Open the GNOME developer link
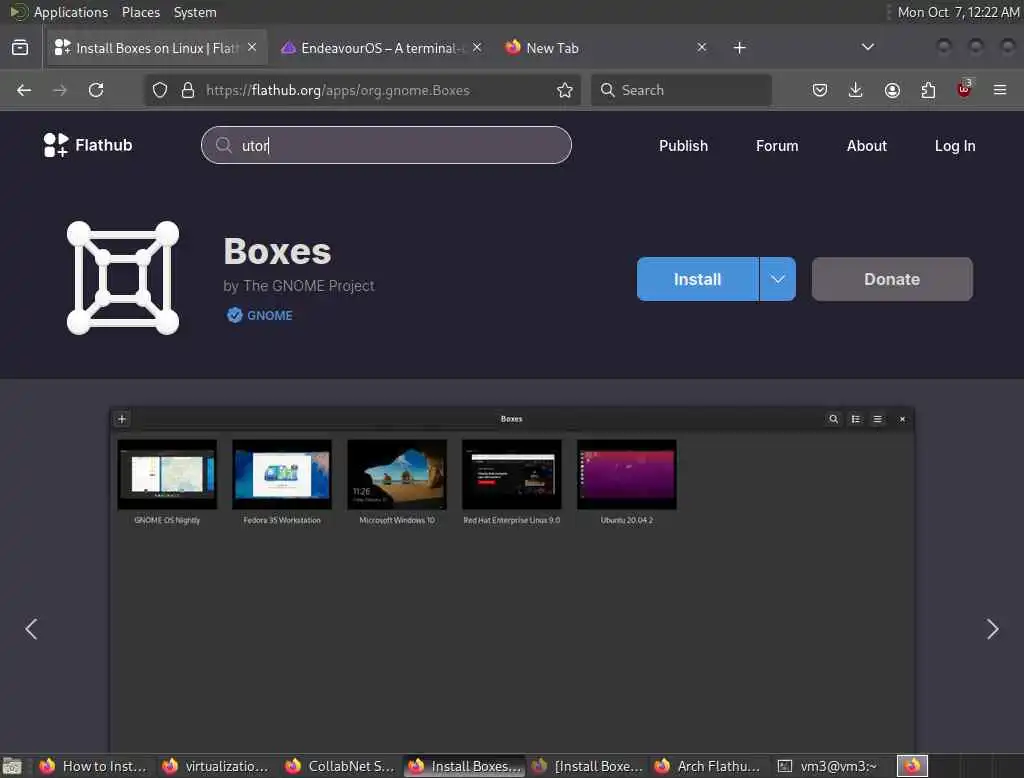Image resolution: width=1024 pixels, height=778 pixels. pyautogui.click(x=269, y=316)
